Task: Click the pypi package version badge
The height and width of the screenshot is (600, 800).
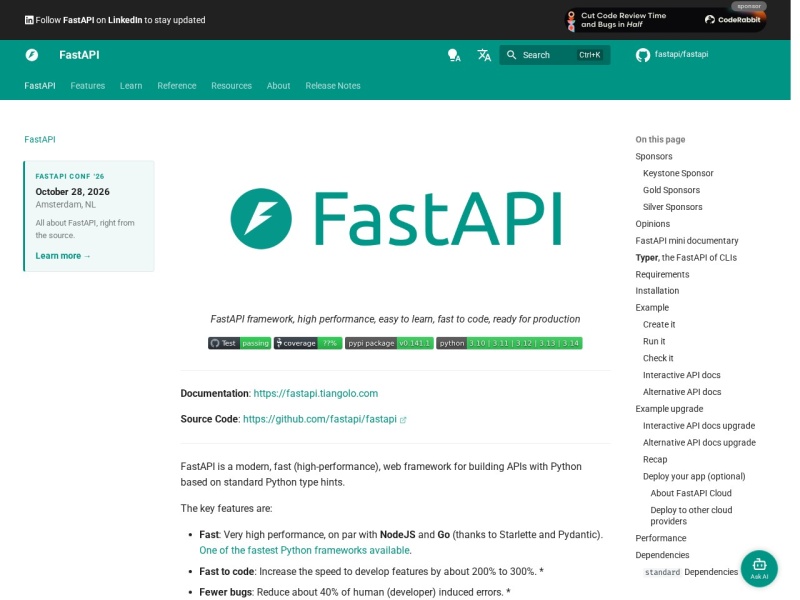Action: (389, 343)
